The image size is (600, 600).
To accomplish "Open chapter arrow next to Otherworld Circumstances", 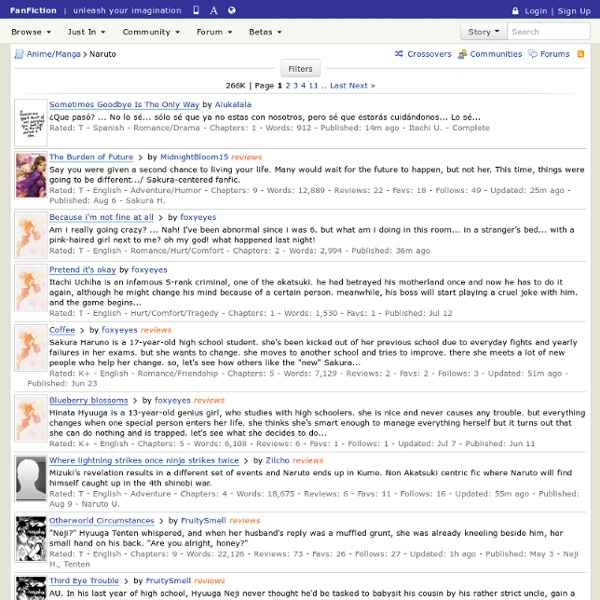I will coord(161,521).
